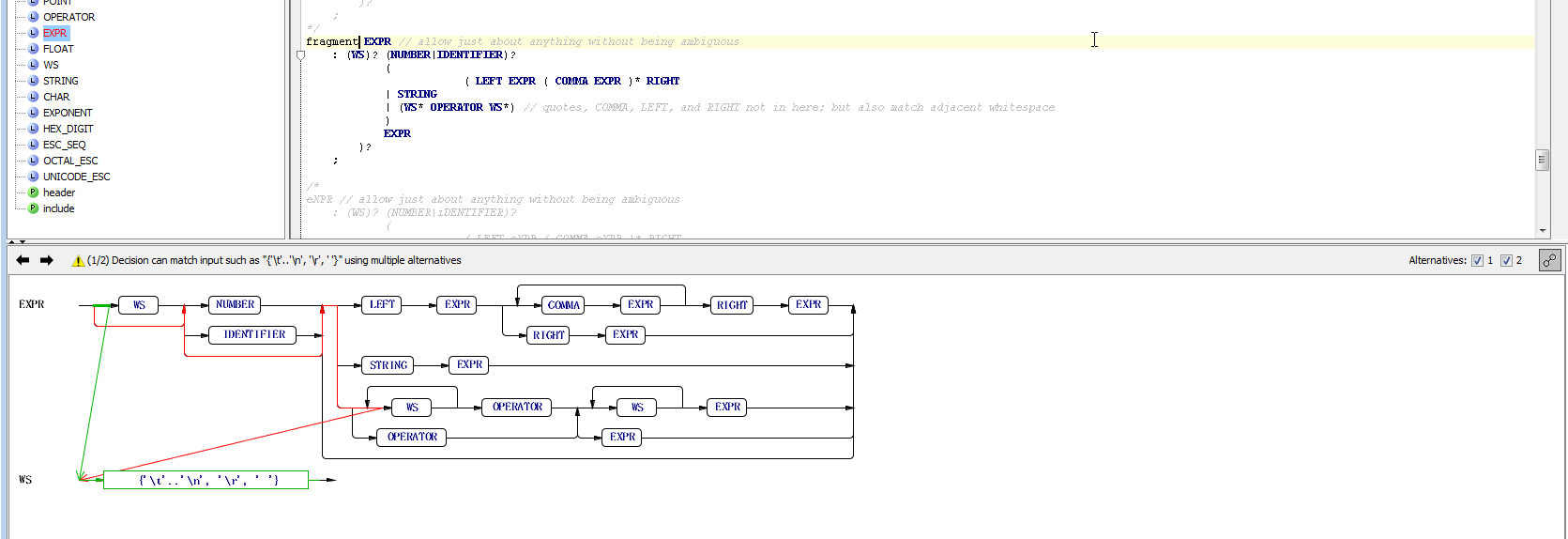Click the lexer icon beside OPERATOR

[34, 17]
